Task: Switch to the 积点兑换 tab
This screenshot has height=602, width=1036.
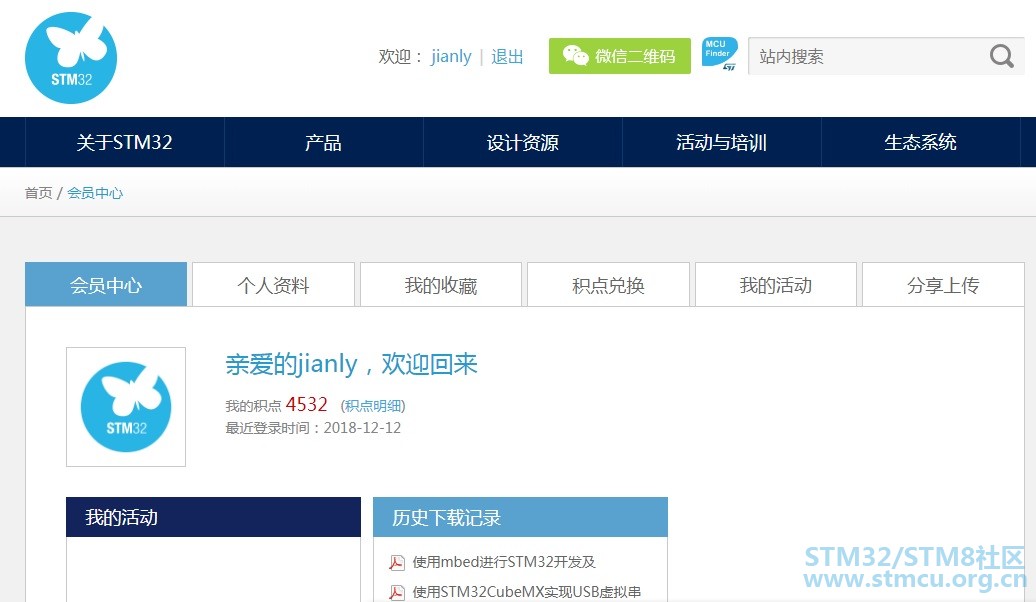Action: coord(609,285)
